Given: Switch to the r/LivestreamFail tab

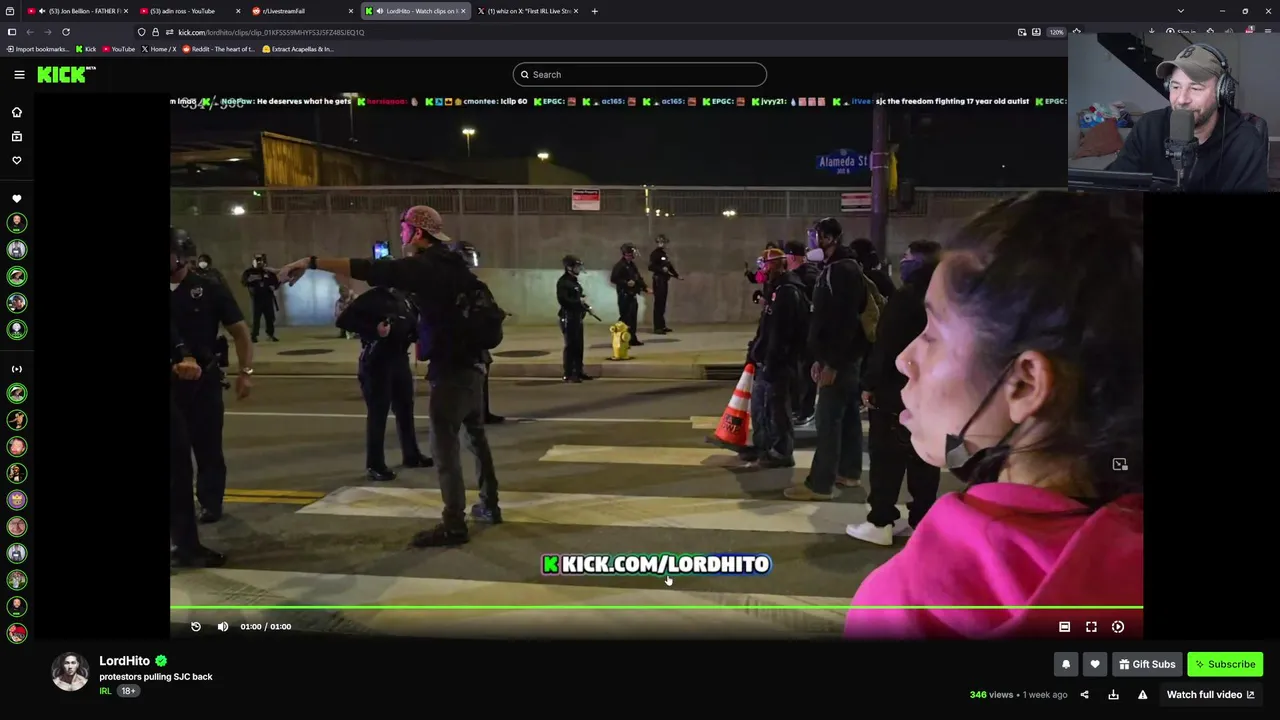Looking at the screenshot, I should [300, 11].
